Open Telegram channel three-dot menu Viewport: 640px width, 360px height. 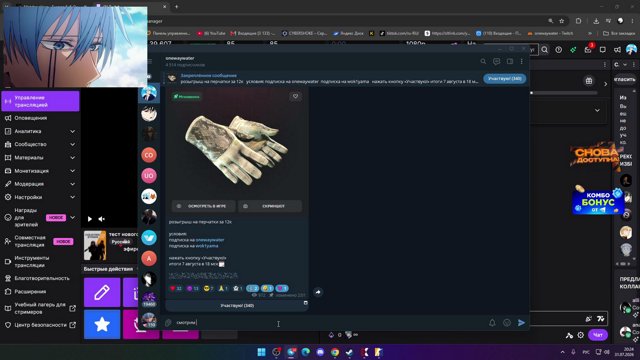(522, 62)
